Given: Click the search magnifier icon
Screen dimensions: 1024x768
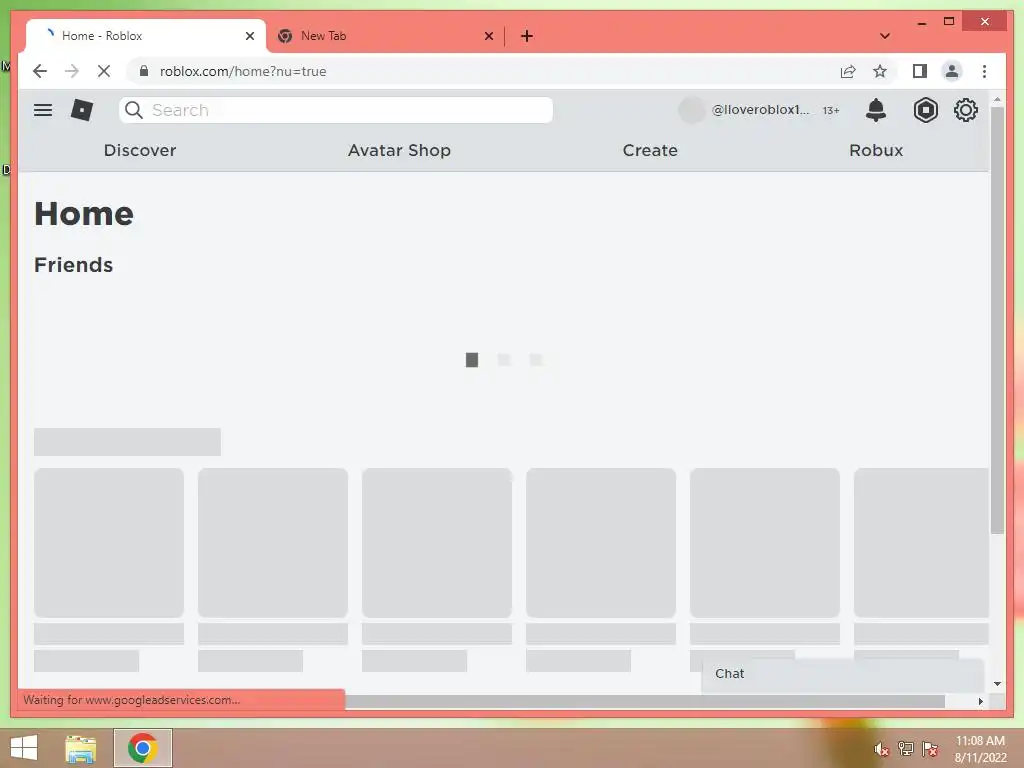Looking at the screenshot, I should [x=134, y=110].
